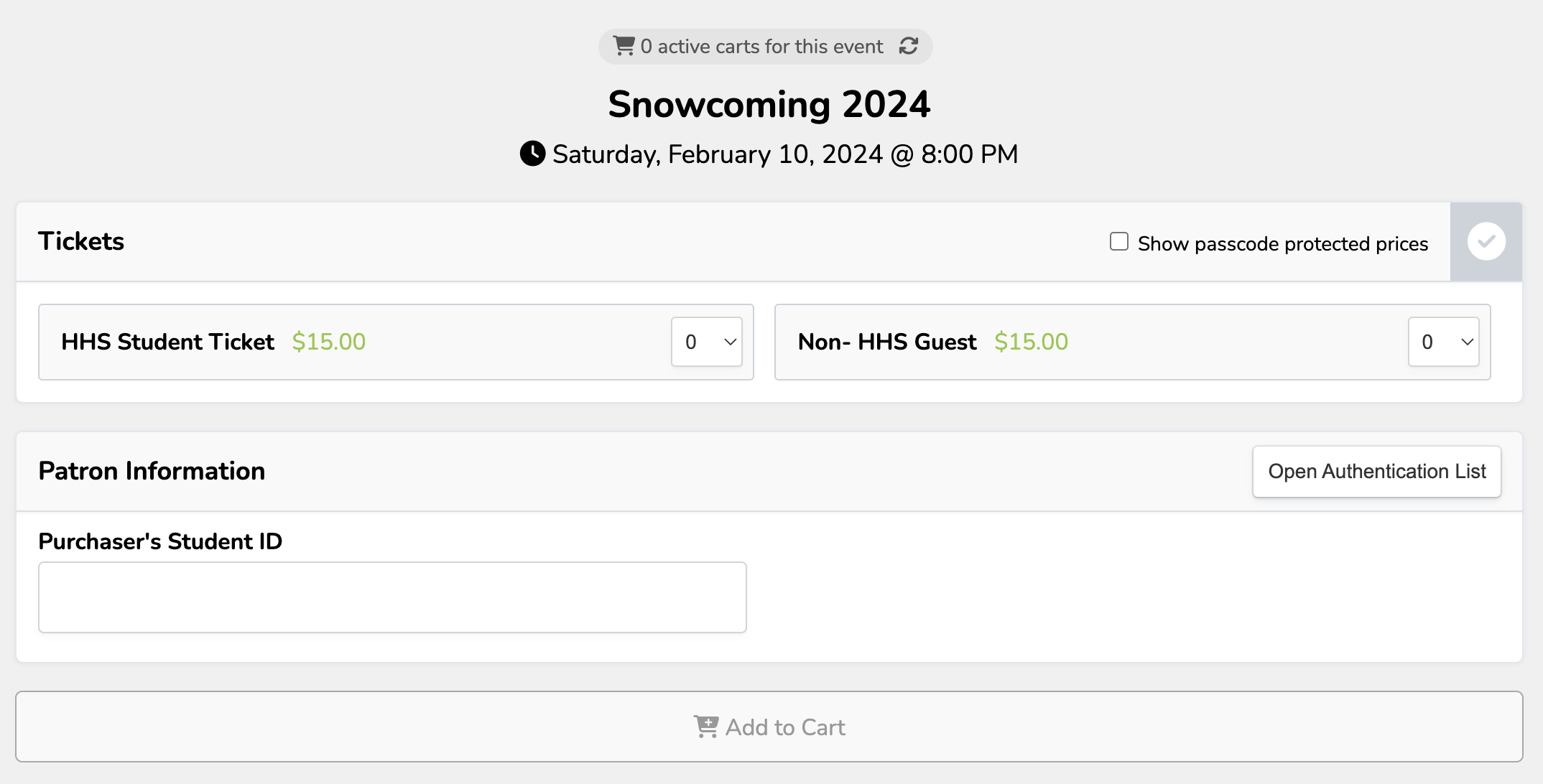Click the "0 active carts for this event" text

(761, 47)
